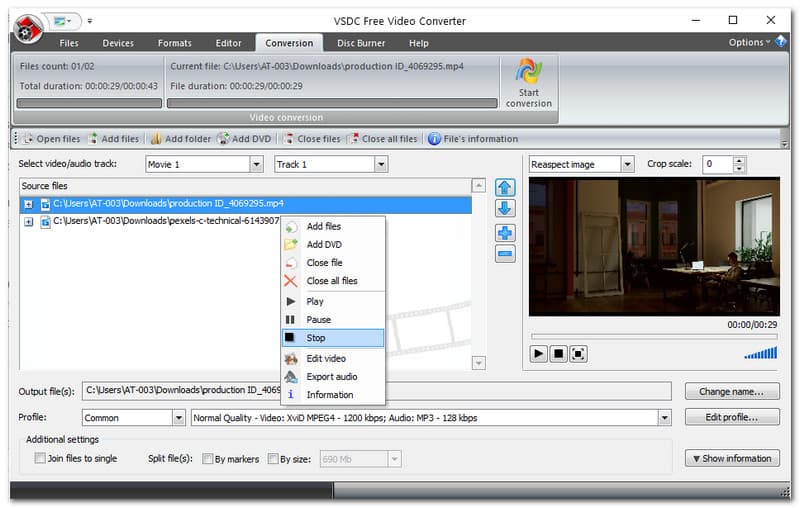The height and width of the screenshot is (508, 800).
Task: Click the blue move-up arrow button
Action: [505, 187]
